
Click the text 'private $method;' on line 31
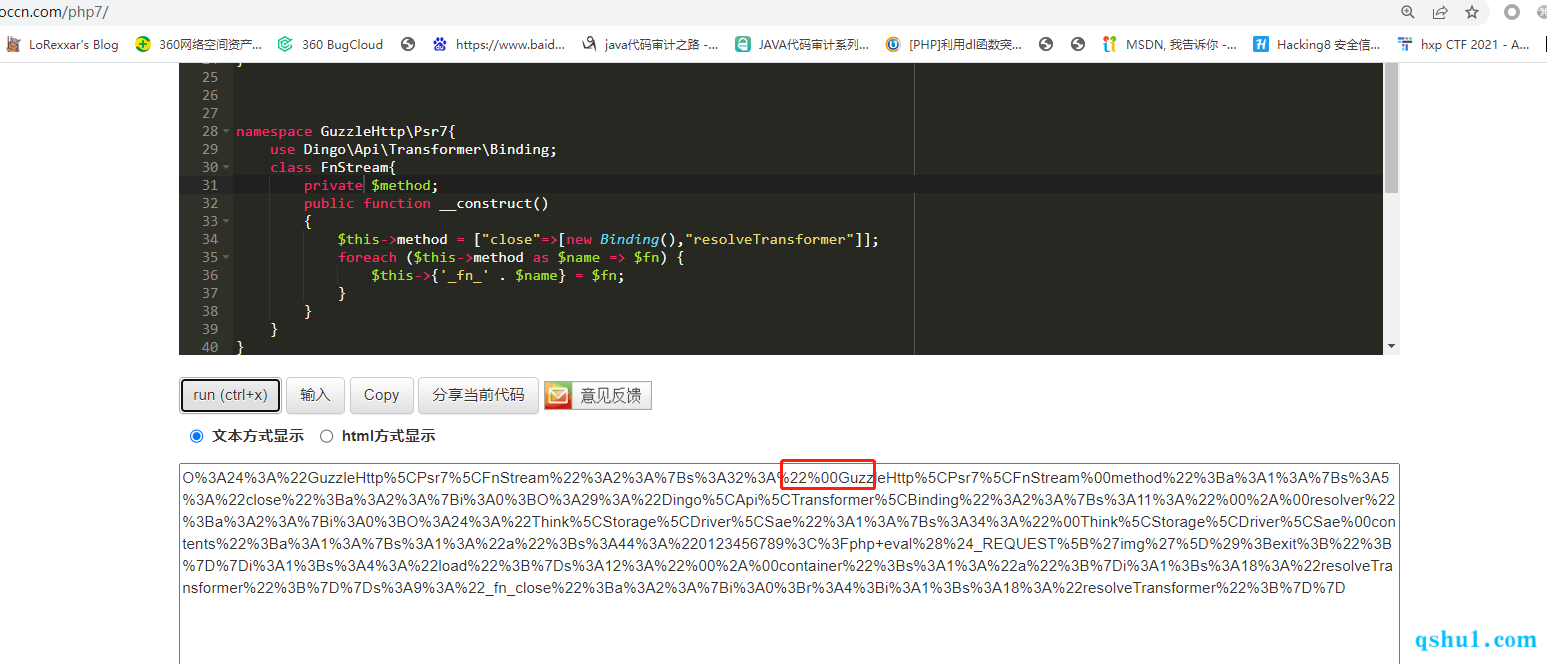coord(371,185)
